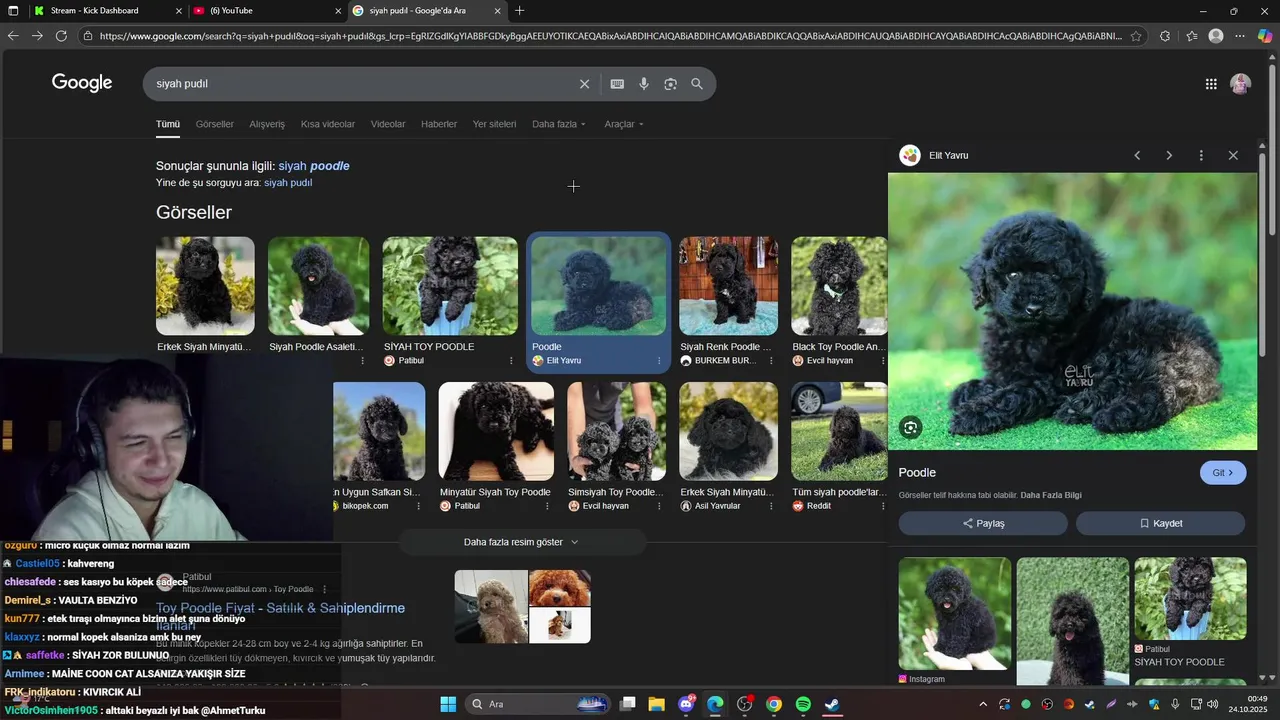Clear the search box with the X icon
1280x720 pixels.
pyautogui.click(x=585, y=84)
